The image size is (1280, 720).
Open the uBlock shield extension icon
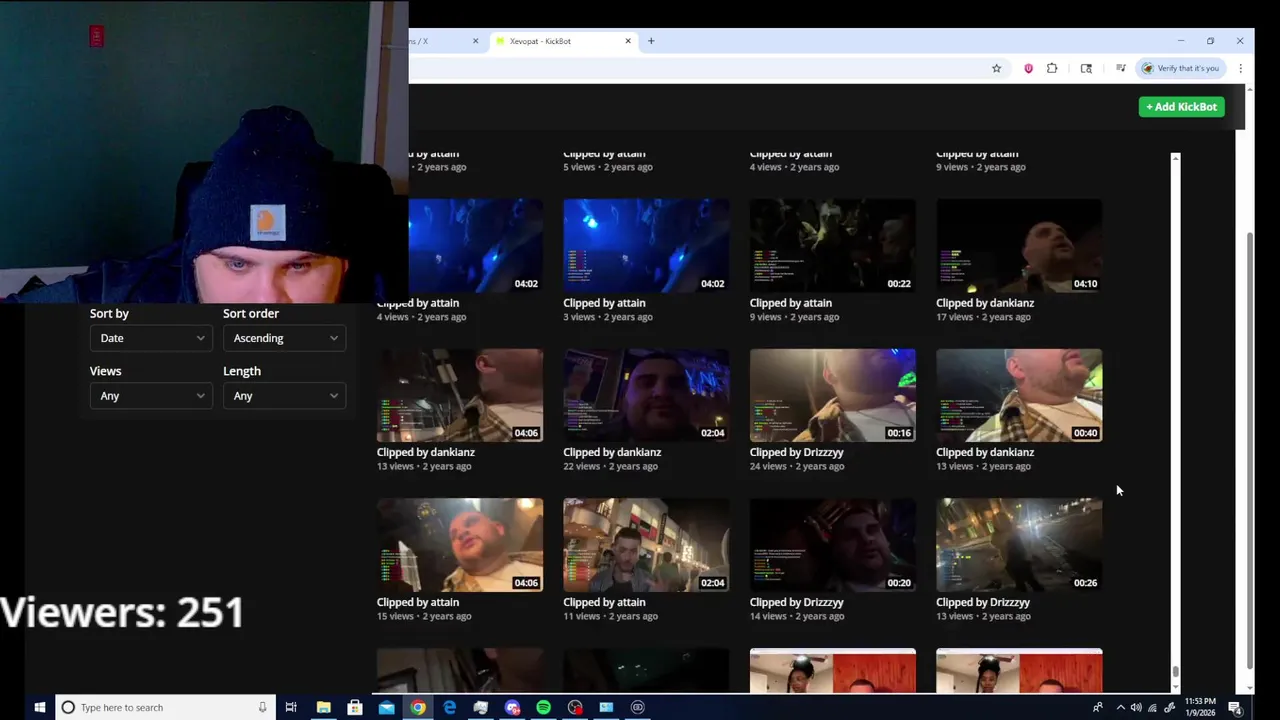(1028, 68)
